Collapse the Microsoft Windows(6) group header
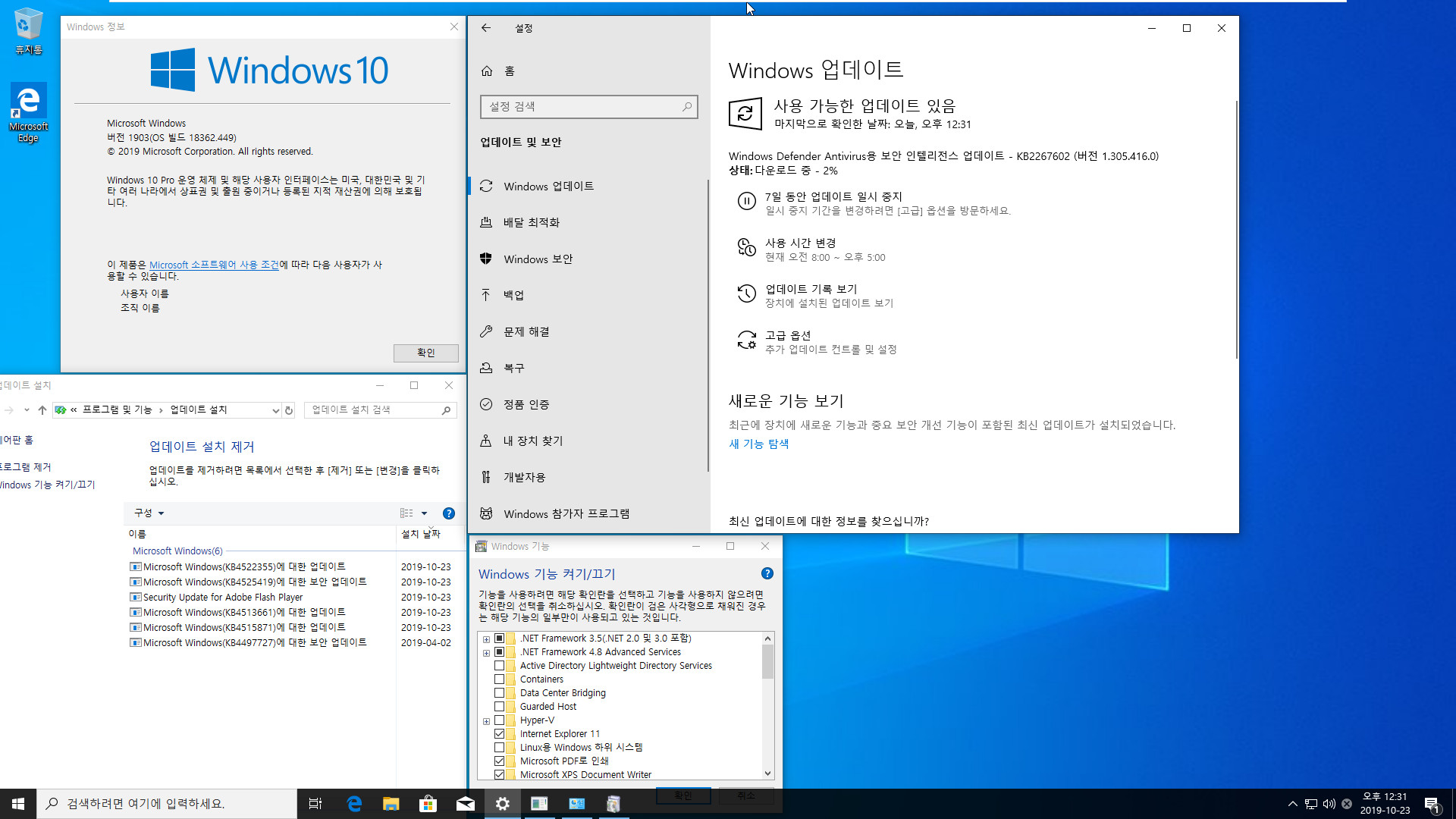 pyautogui.click(x=177, y=551)
